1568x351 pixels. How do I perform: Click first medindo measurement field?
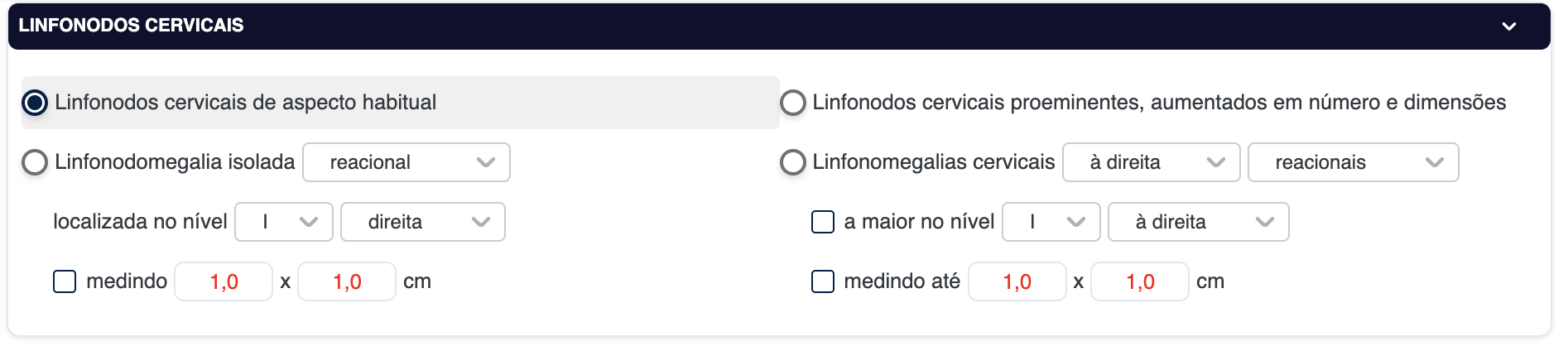pyautogui.click(x=224, y=281)
